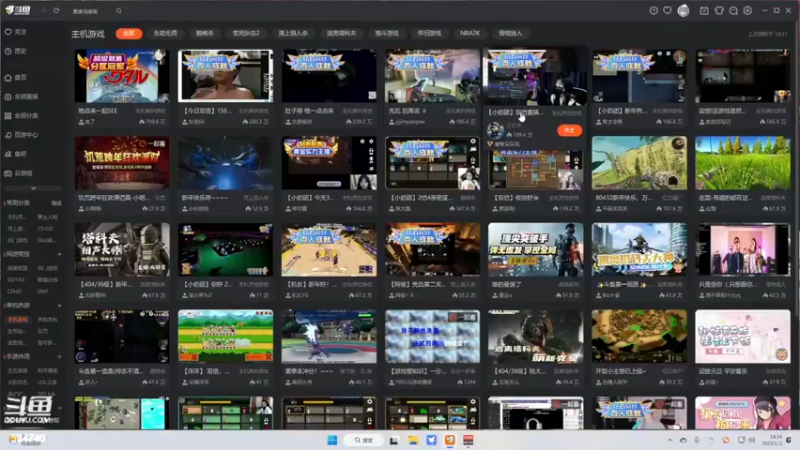800x450 pixels.
Task: Open the messages chat icon at top right
Action: click(733, 10)
